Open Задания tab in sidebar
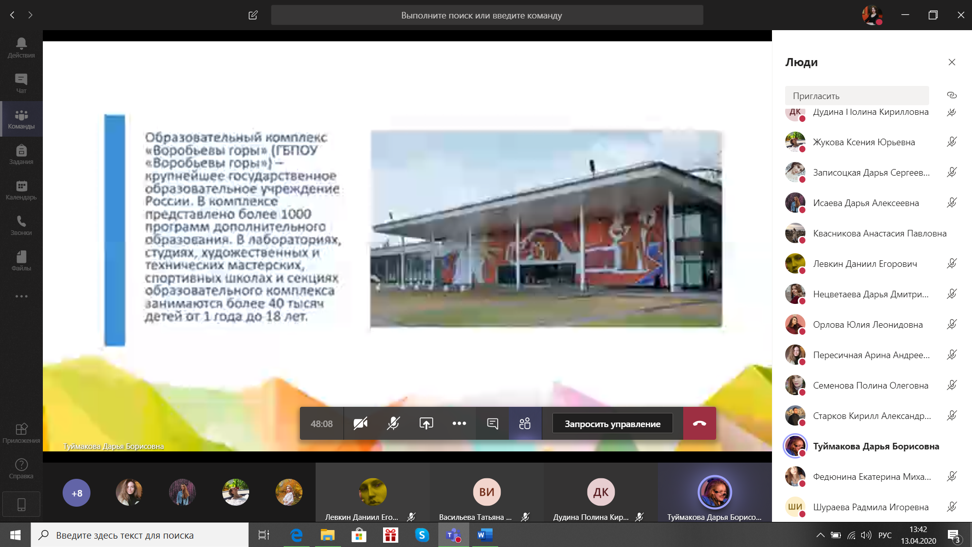This screenshot has width=972, height=547. click(x=21, y=154)
